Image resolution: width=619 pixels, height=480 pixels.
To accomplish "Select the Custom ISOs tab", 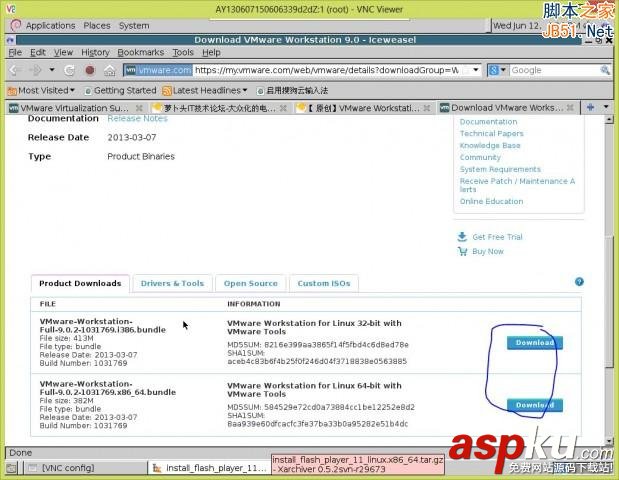I will click(x=324, y=283).
